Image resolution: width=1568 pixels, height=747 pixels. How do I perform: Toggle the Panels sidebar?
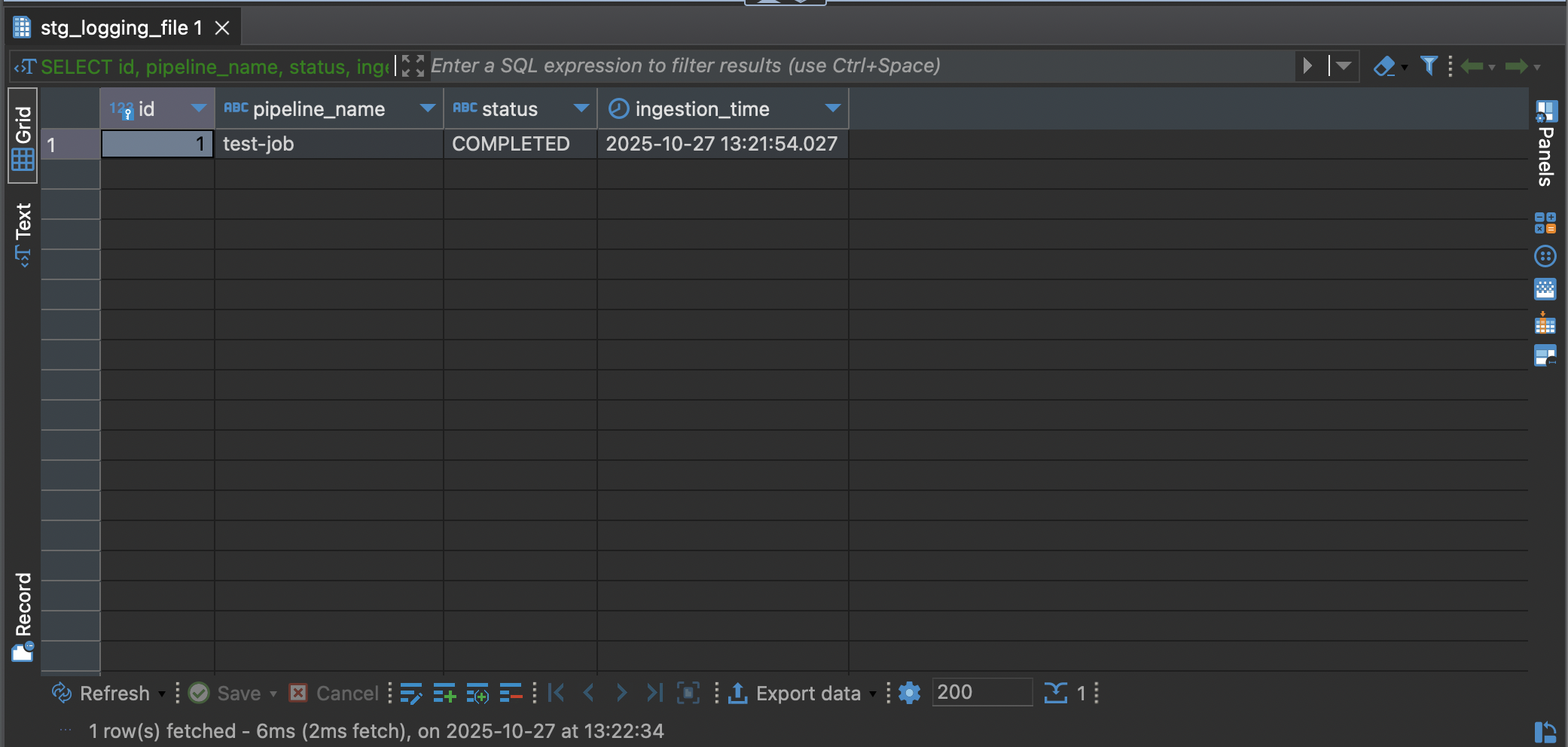click(1545, 143)
